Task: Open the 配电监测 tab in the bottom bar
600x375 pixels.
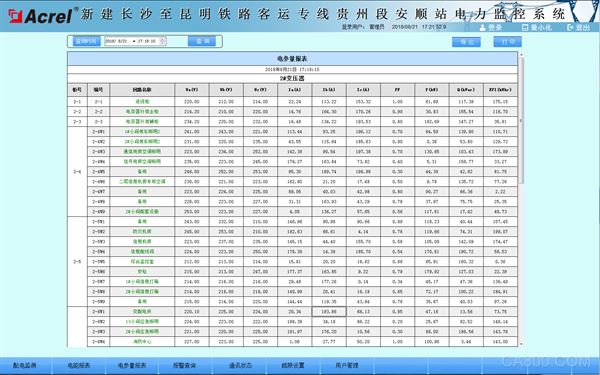Action: [24, 365]
